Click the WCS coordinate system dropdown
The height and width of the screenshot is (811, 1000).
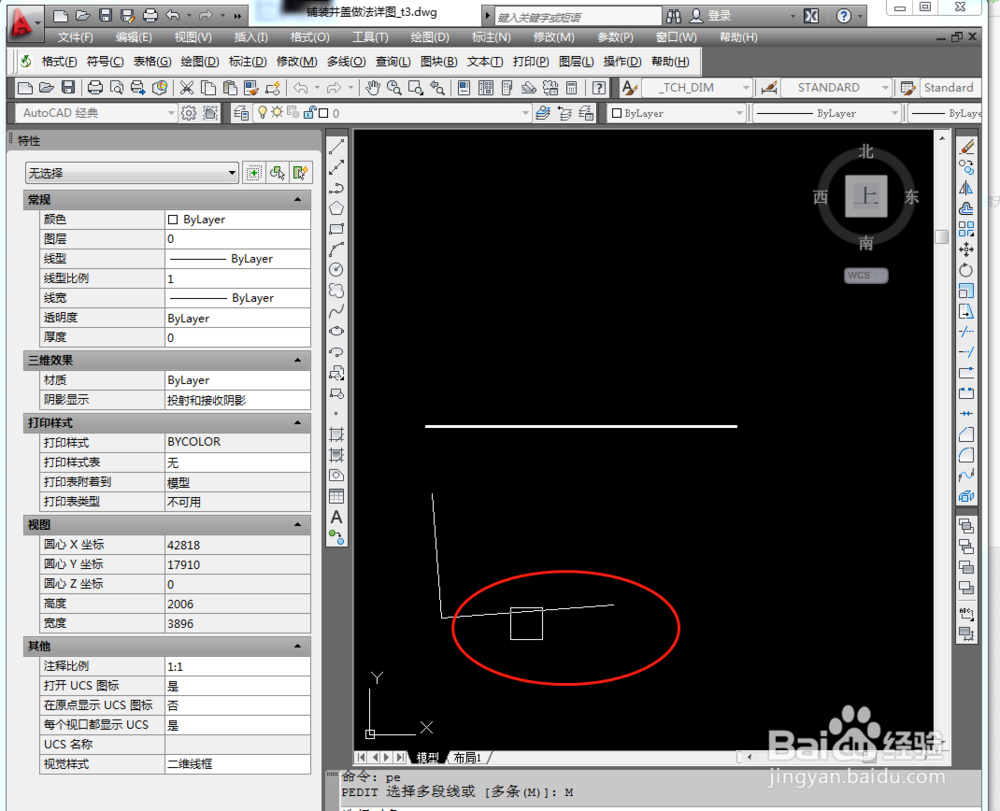865,275
